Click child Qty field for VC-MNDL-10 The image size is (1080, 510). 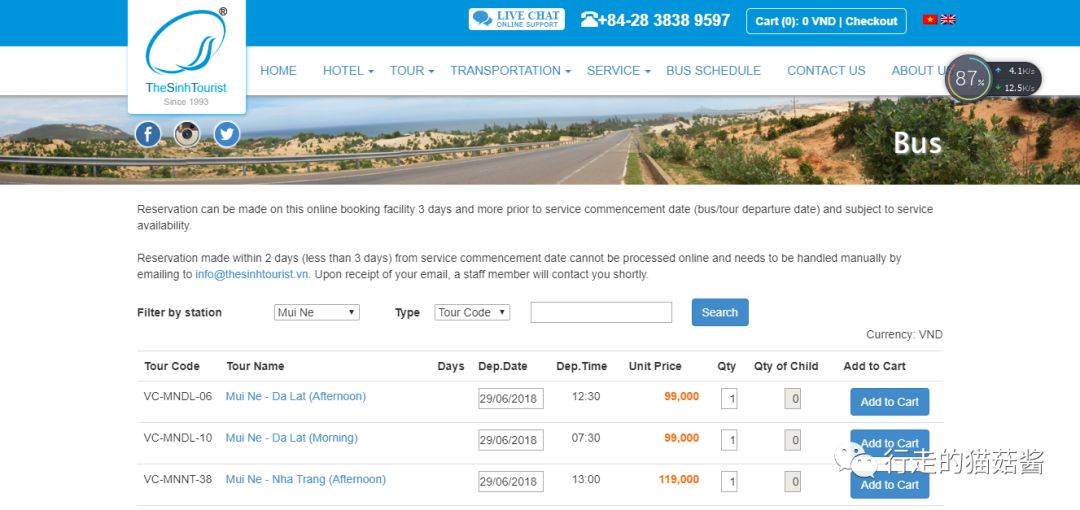pyautogui.click(x=792, y=440)
